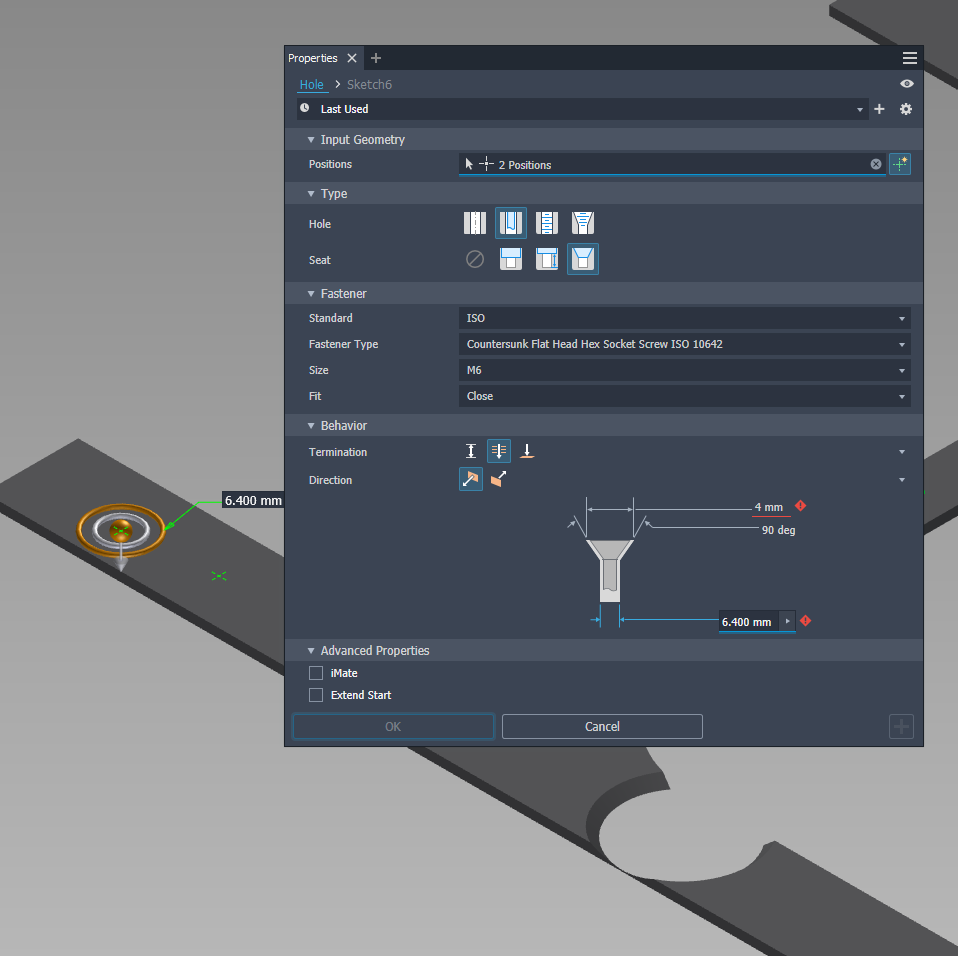Screen dimensions: 958x956
Task: Select the Simple hole type
Action: pos(474,223)
